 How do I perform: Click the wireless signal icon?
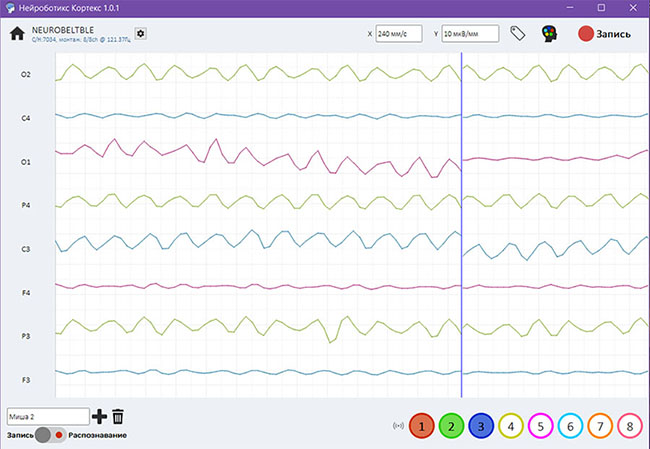(x=399, y=426)
